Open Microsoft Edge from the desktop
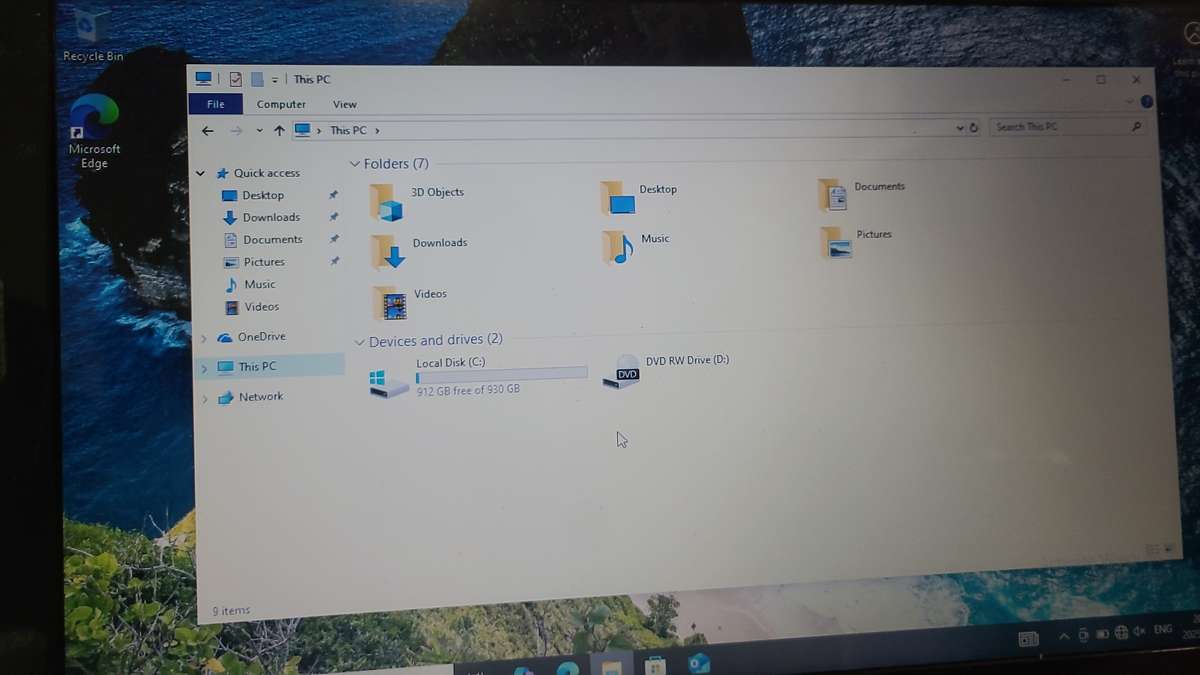The image size is (1200, 675). tap(93, 112)
